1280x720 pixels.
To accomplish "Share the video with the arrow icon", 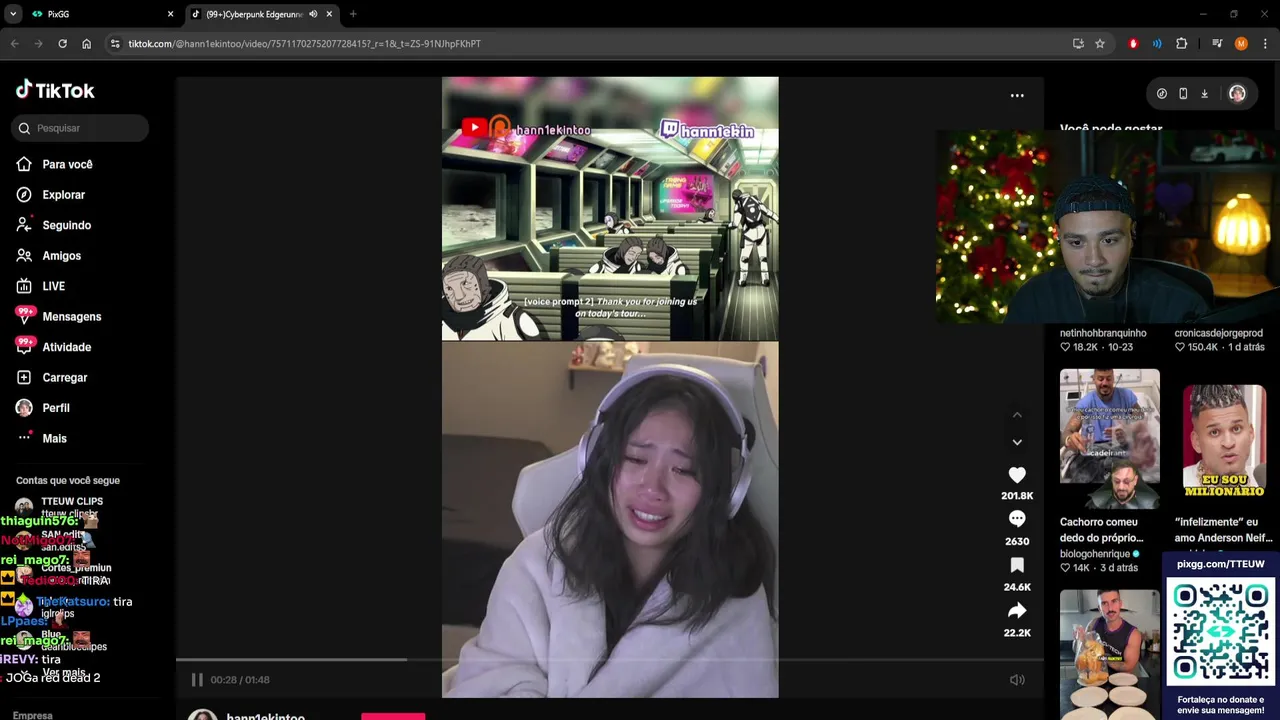I will [x=1017, y=610].
